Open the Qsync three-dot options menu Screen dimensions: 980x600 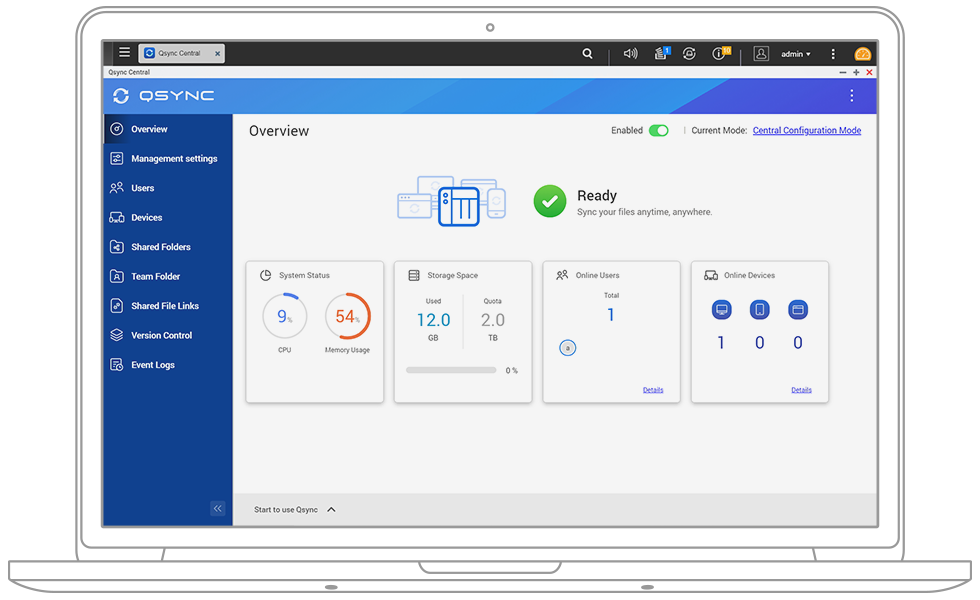click(852, 95)
